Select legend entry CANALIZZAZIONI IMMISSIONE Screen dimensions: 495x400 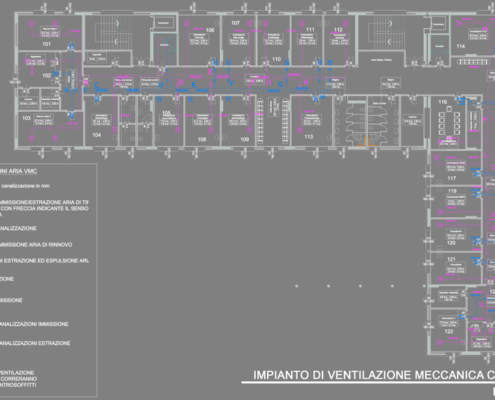[x=34, y=324]
